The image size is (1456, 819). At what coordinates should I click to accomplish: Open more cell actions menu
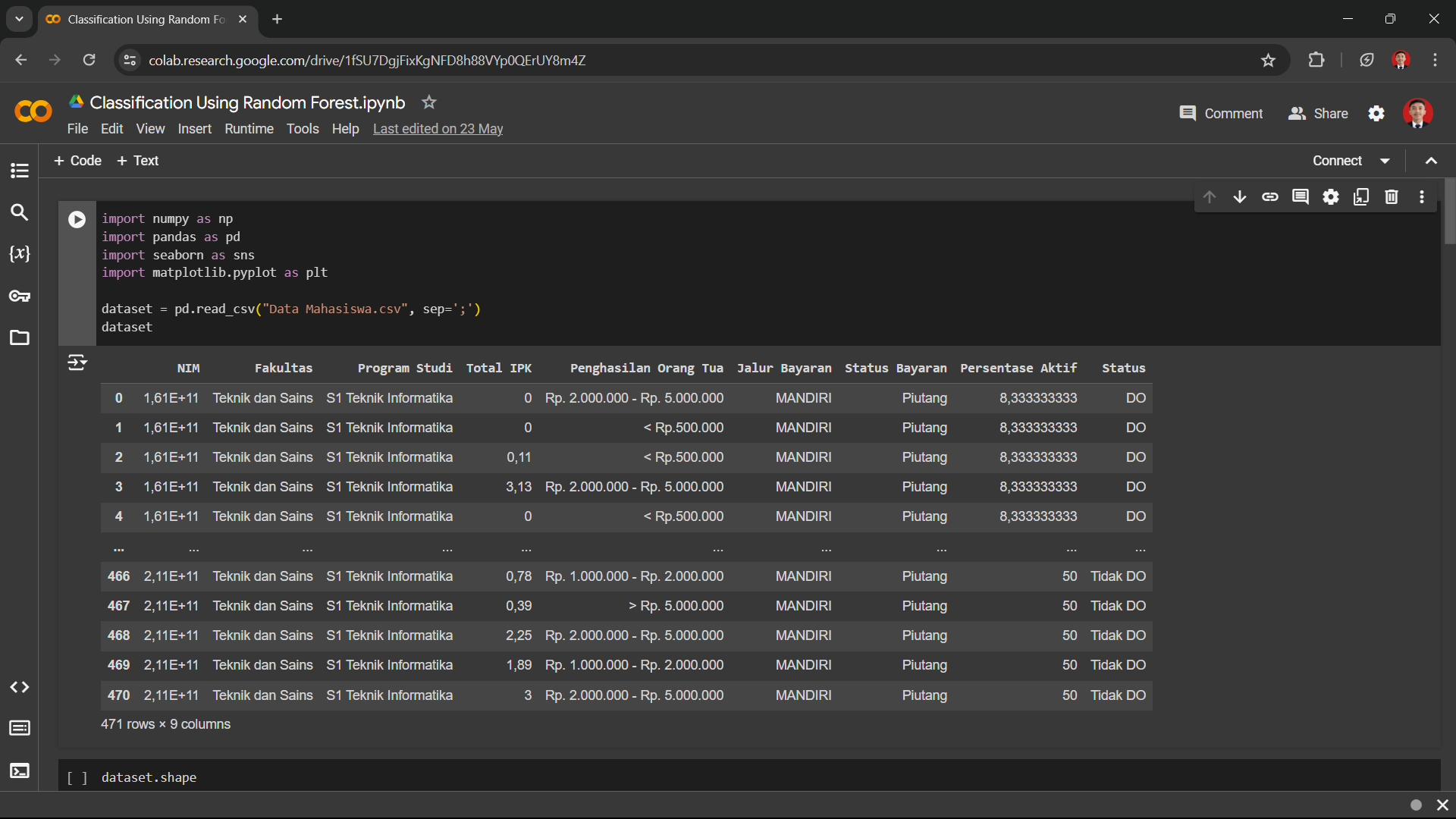click(1422, 197)
